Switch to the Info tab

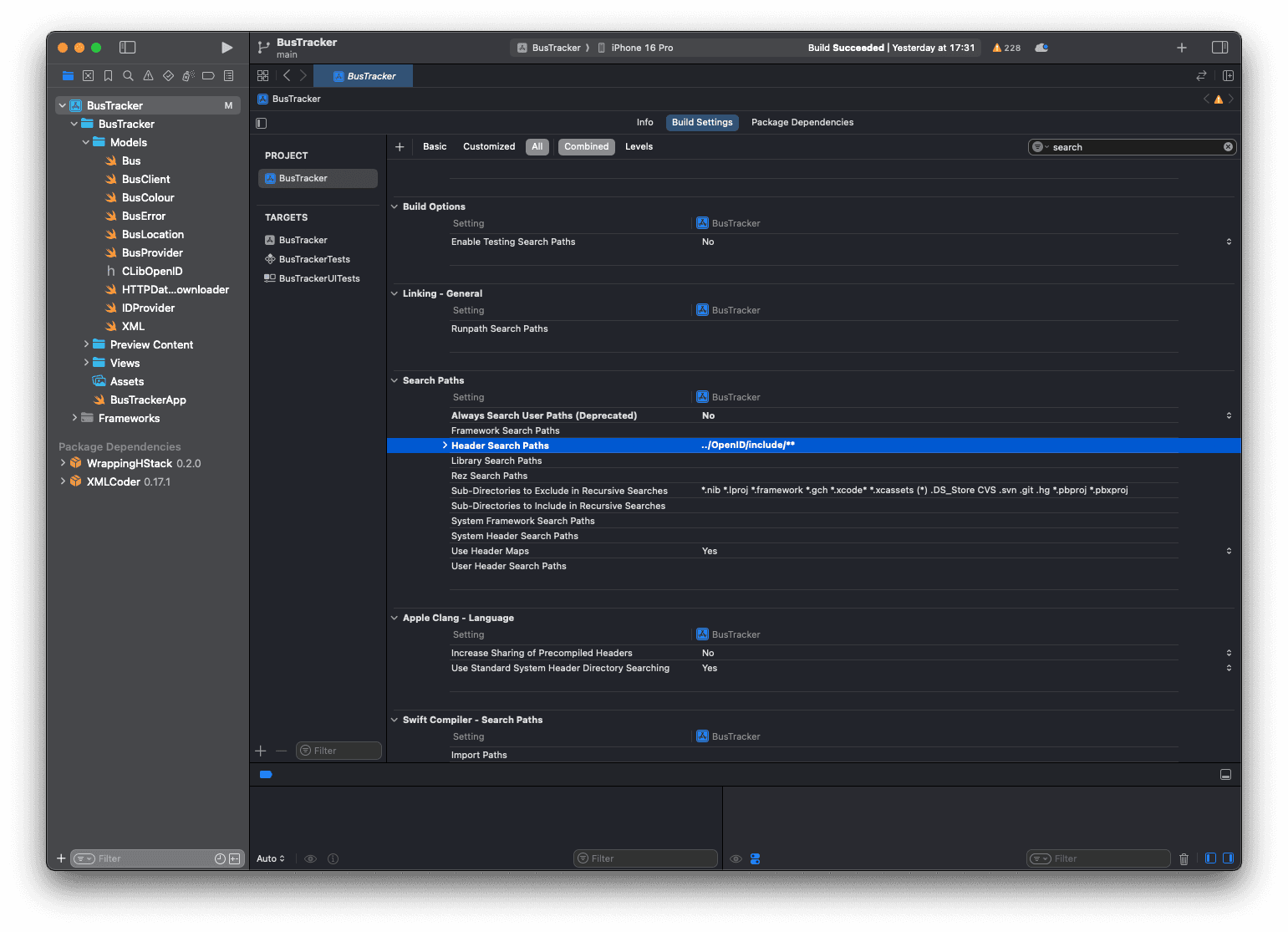click(645, 122)
